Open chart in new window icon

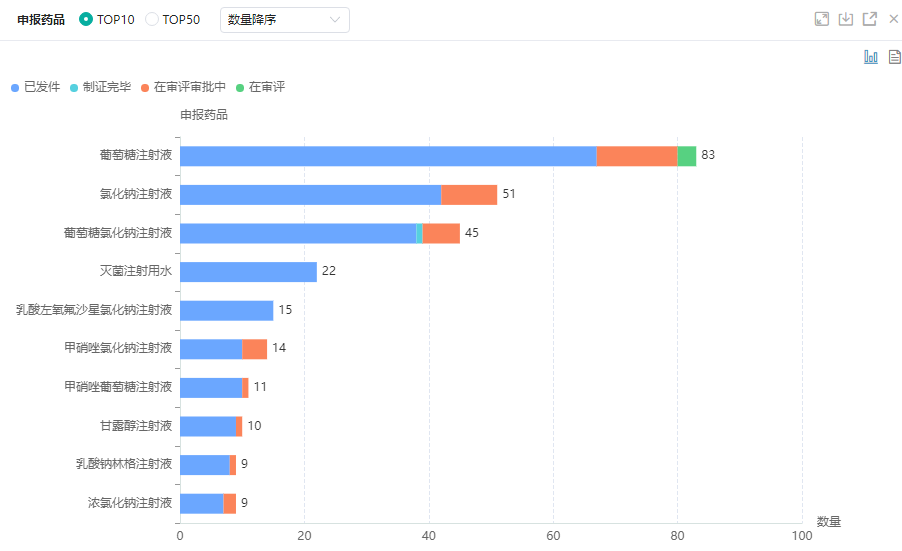[x=869, y=19]
